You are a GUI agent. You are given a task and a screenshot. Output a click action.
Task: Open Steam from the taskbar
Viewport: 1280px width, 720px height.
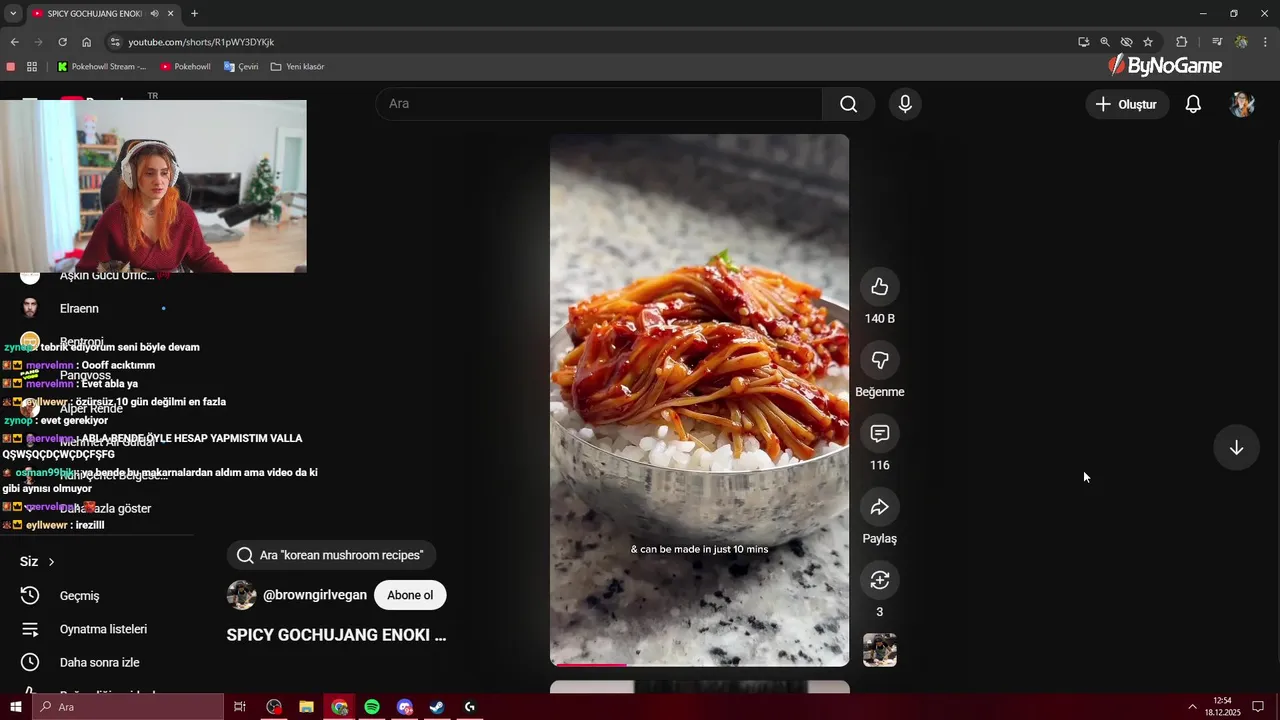(x=437, y=707)
